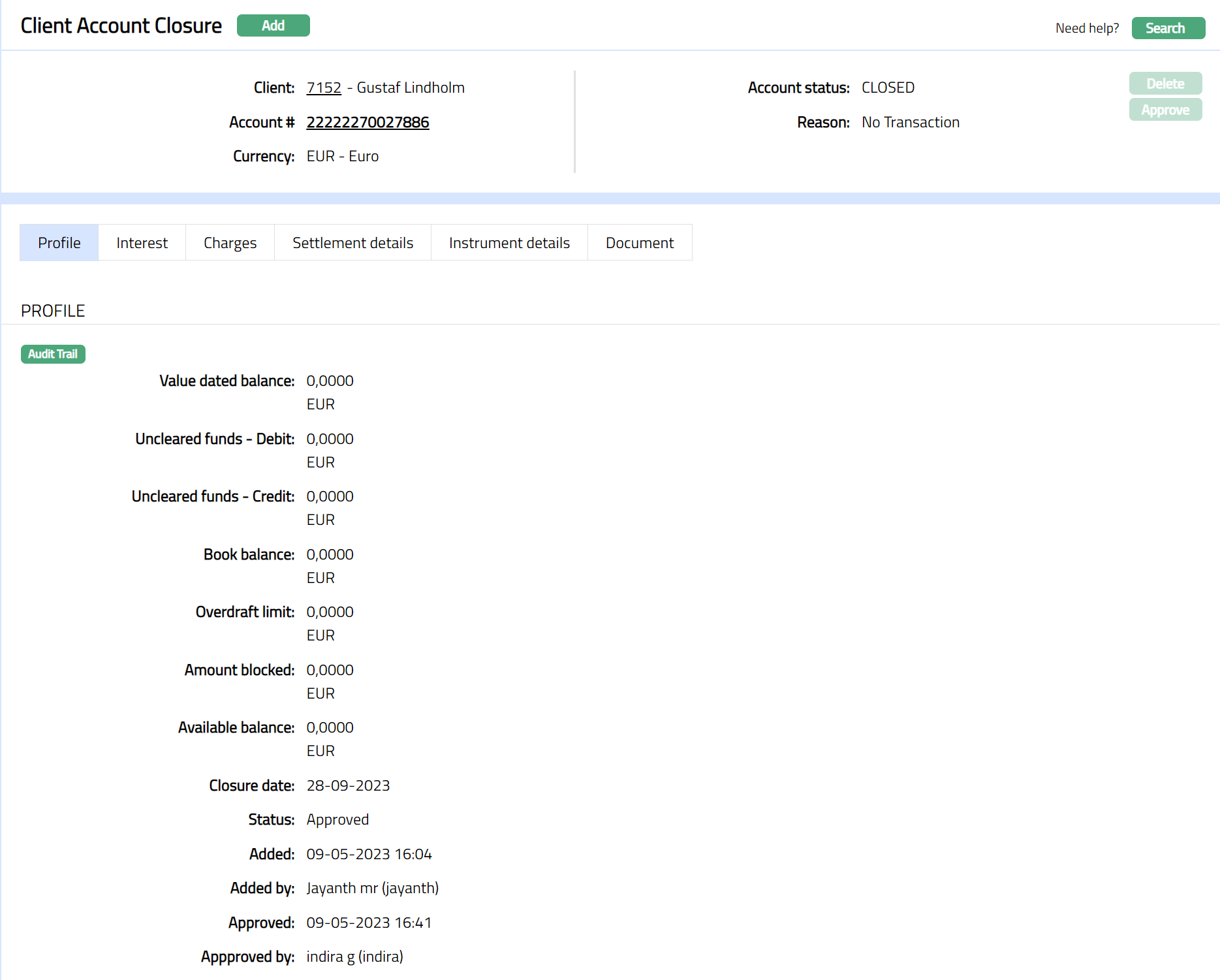Click the PROFILE section heading
Screen dimensions: 1220x980
(53, 311)
